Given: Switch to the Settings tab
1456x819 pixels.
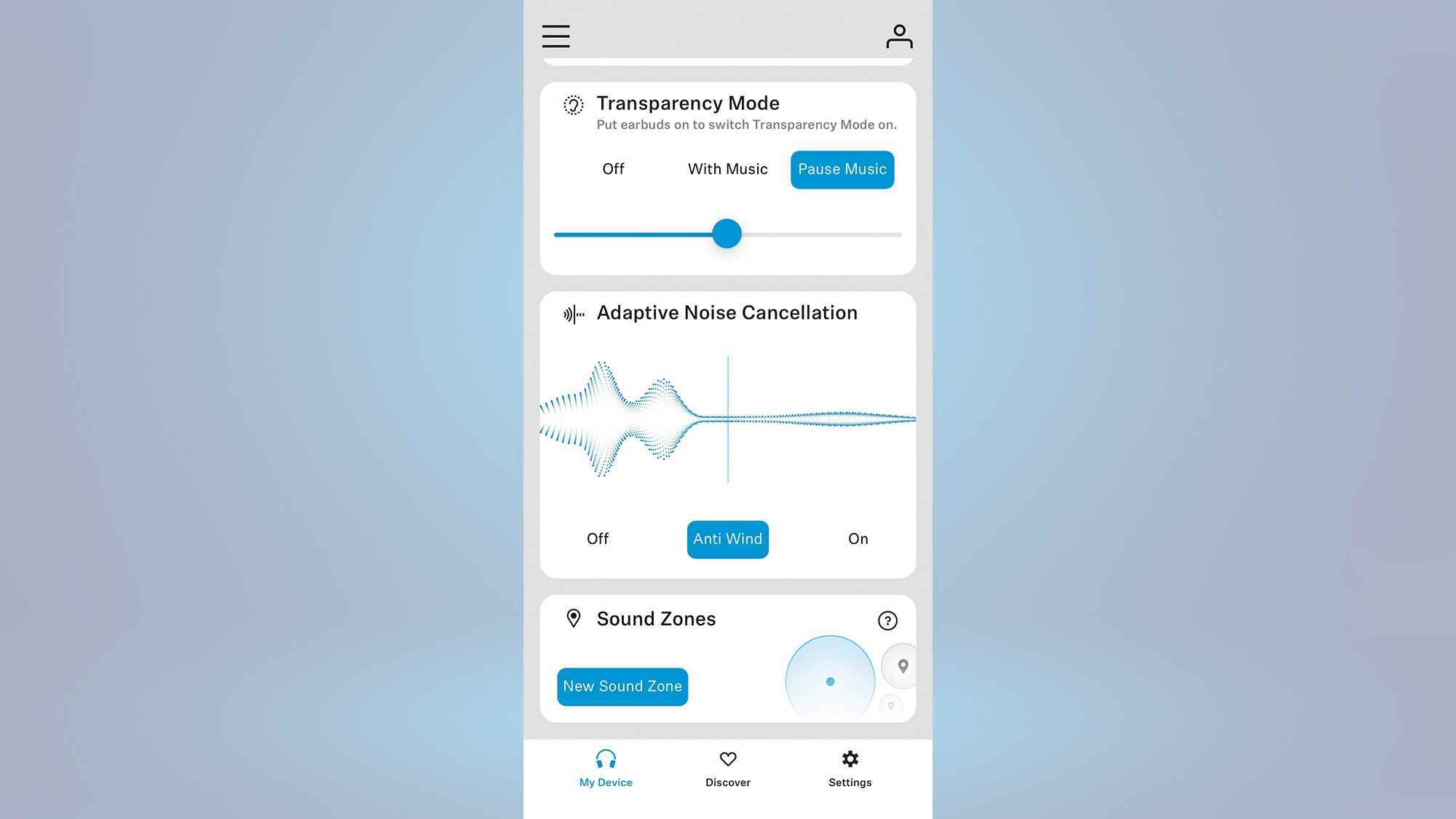Looking at the screenshot, I should 849,769.
